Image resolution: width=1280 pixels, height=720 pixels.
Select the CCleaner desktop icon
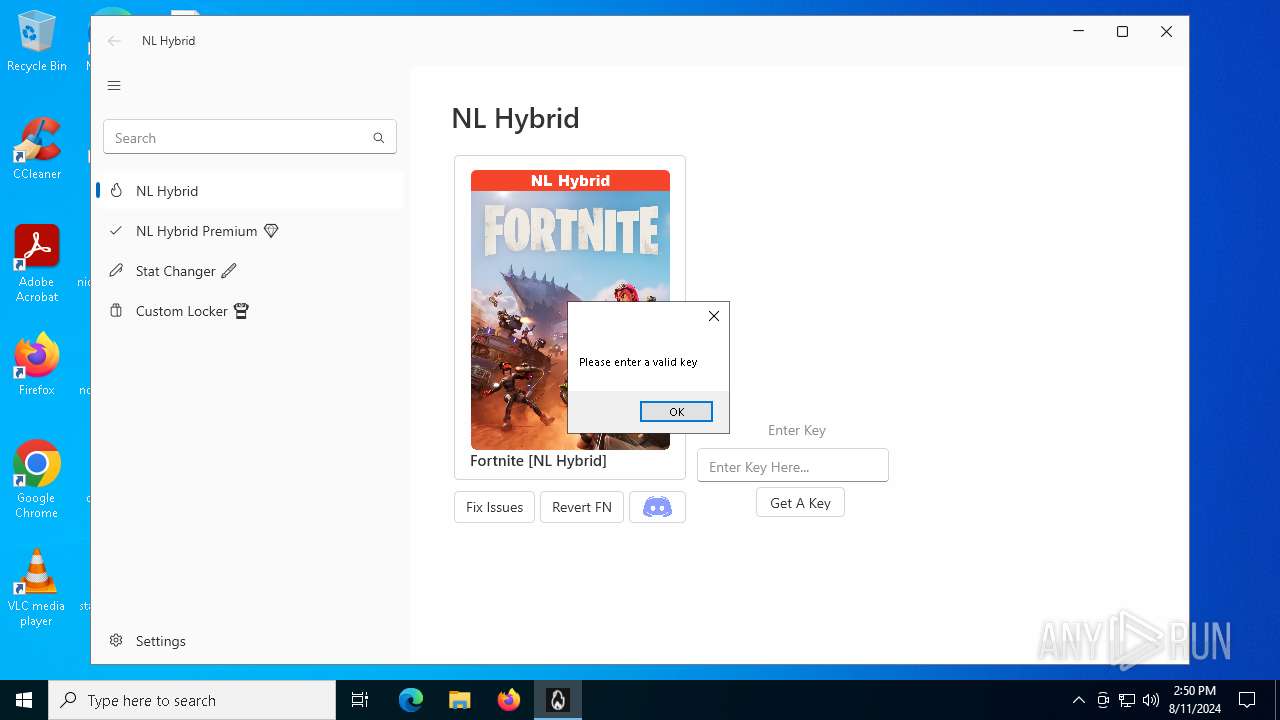pos(37,150)
